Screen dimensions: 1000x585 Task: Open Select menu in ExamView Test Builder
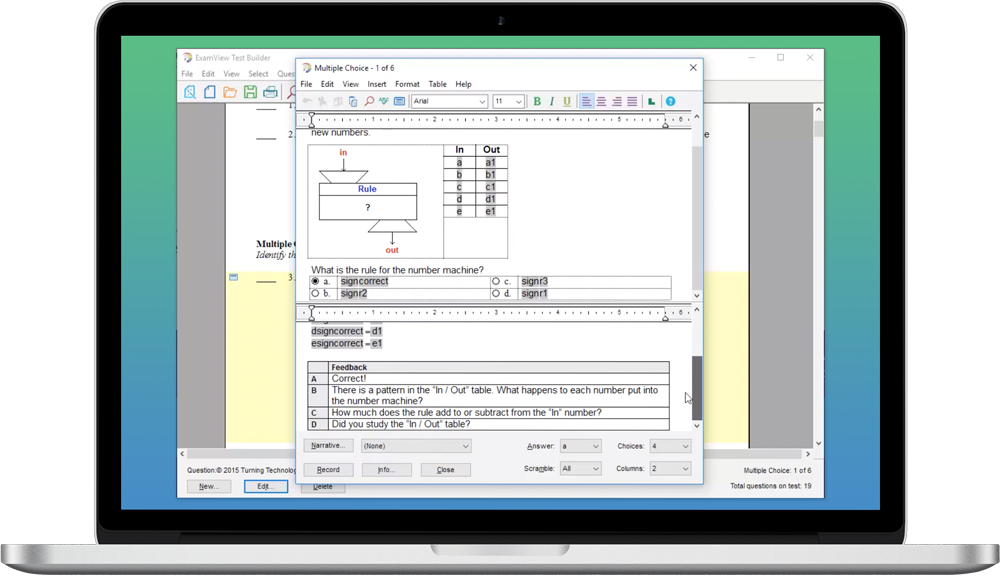point(258,74)
